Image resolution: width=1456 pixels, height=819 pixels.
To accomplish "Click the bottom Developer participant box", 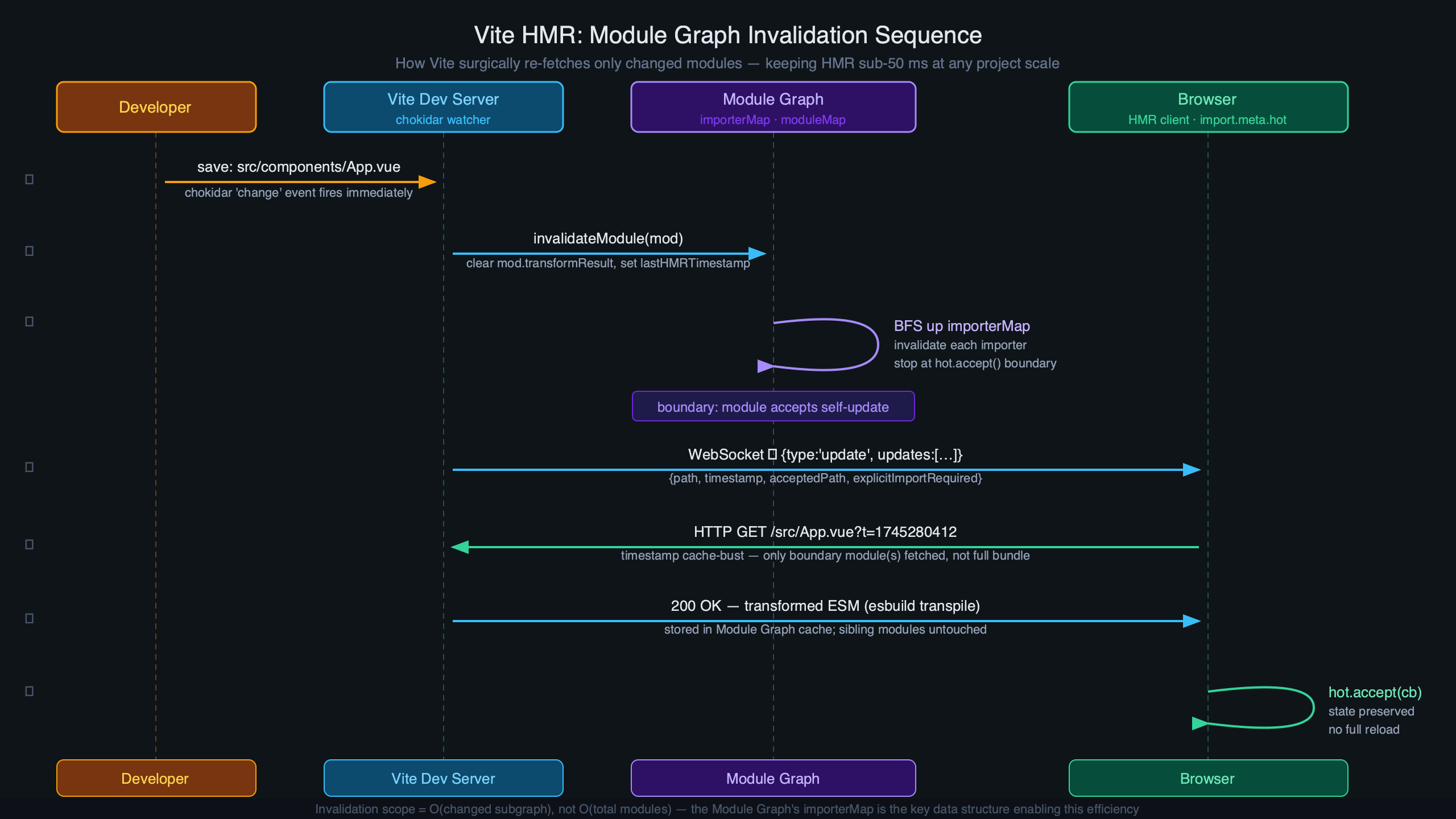I will [155, 777].
